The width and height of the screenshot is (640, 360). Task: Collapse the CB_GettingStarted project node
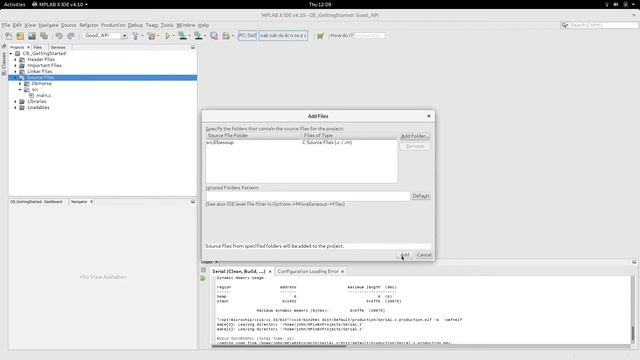pyautogui.click(x=11, y=53)
